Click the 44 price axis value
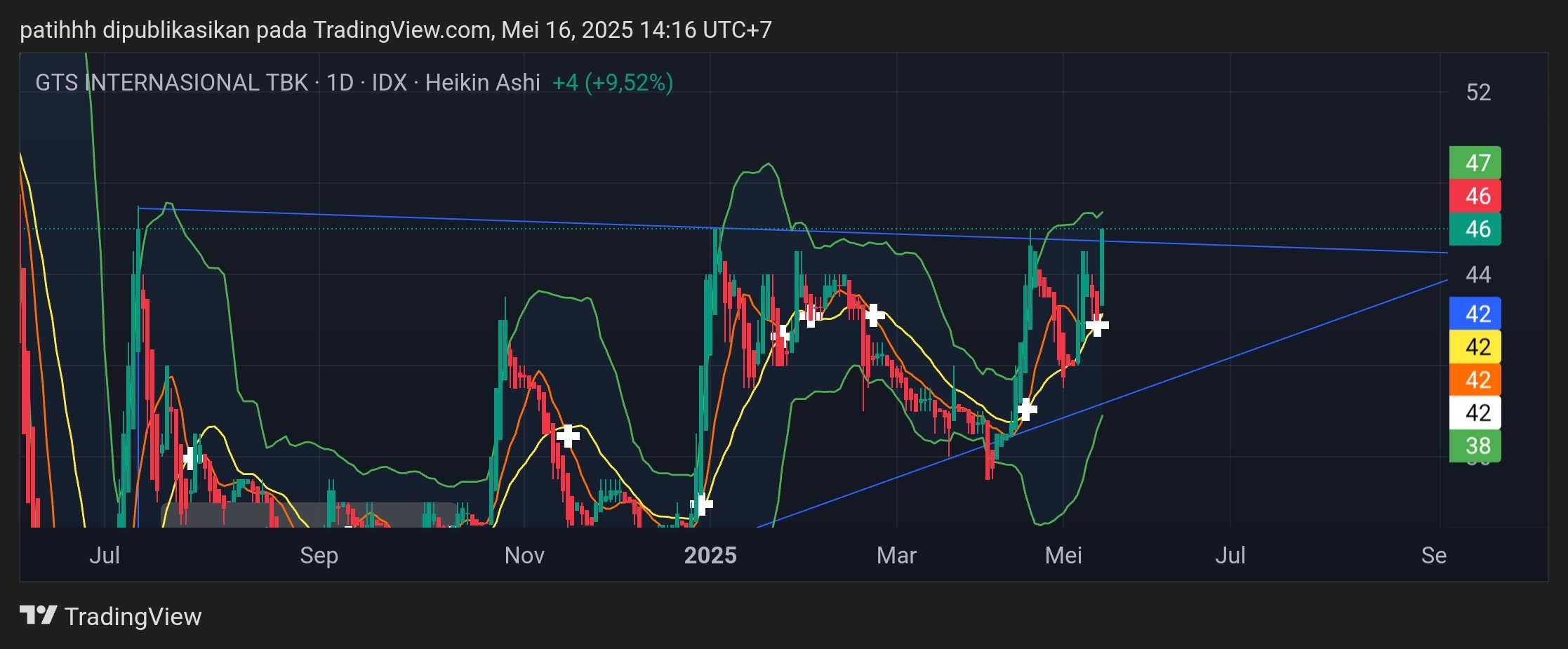The height and width of the screenshot is (649, 1568). pos(1478,274)
